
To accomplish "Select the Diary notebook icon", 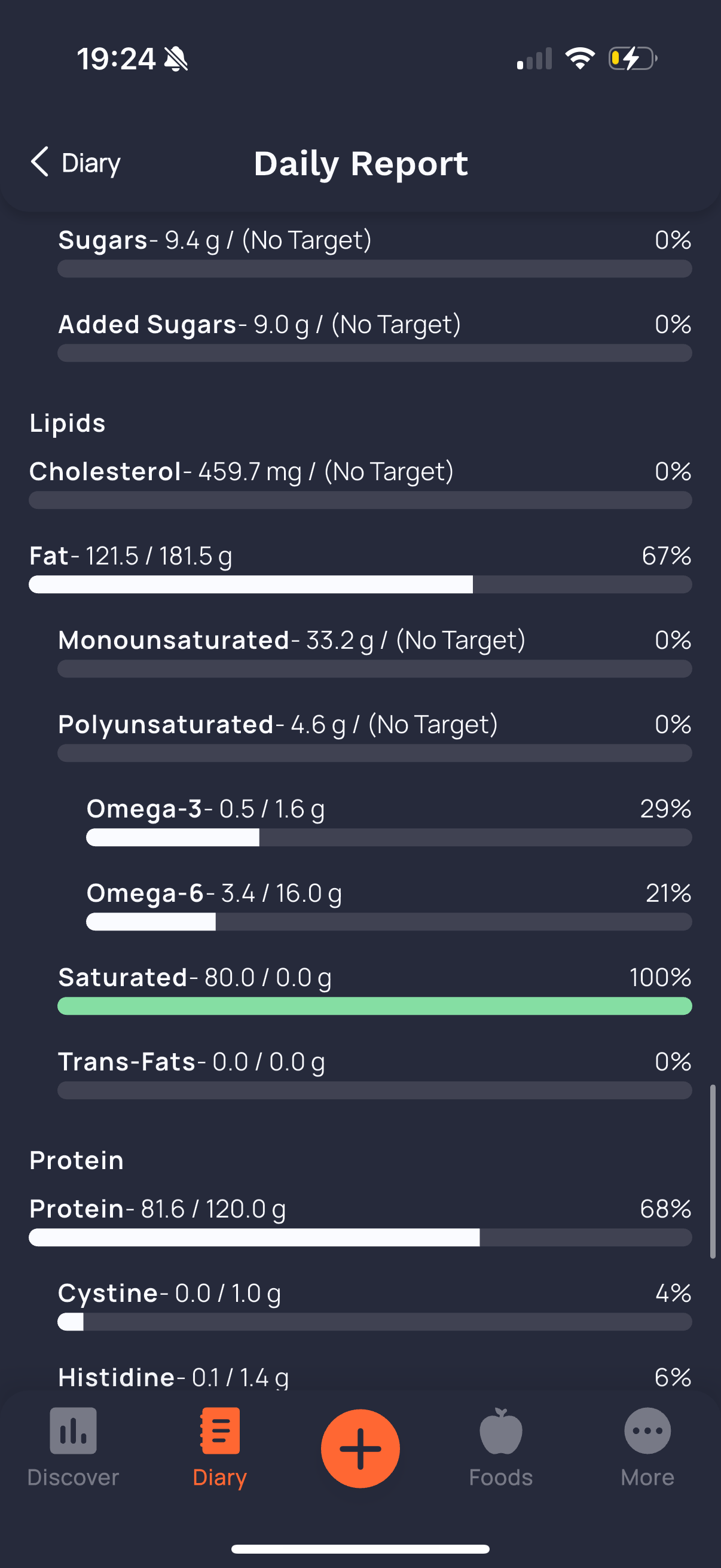I will click(x=219, y=1430).
